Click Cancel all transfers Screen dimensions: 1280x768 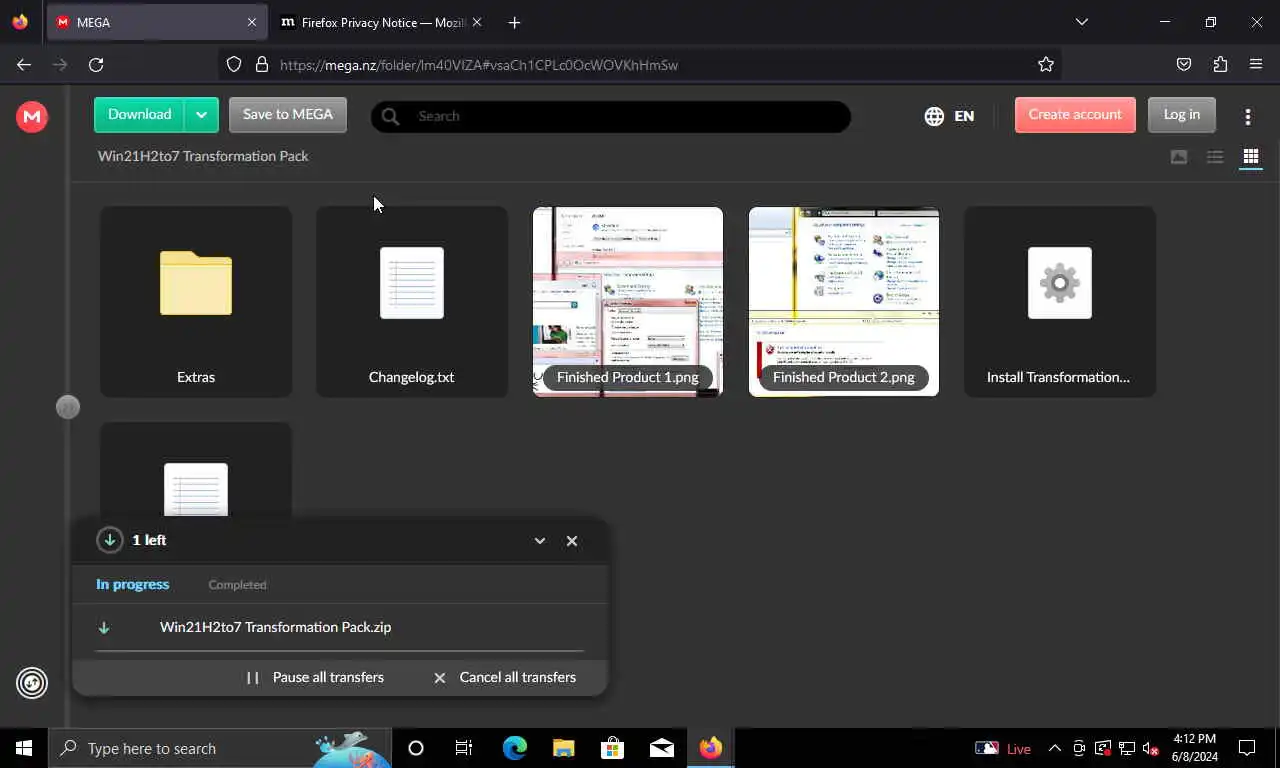(505, 677)
